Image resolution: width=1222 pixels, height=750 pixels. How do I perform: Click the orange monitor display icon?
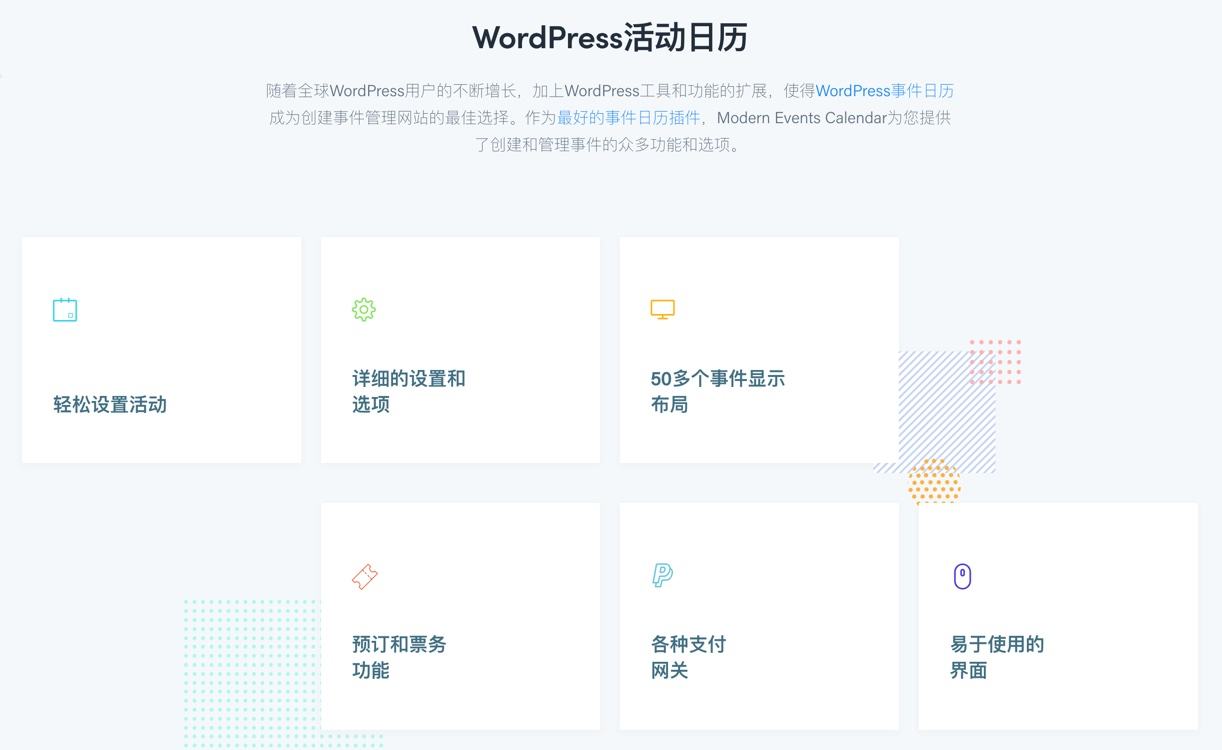click(x=663, y=310)
